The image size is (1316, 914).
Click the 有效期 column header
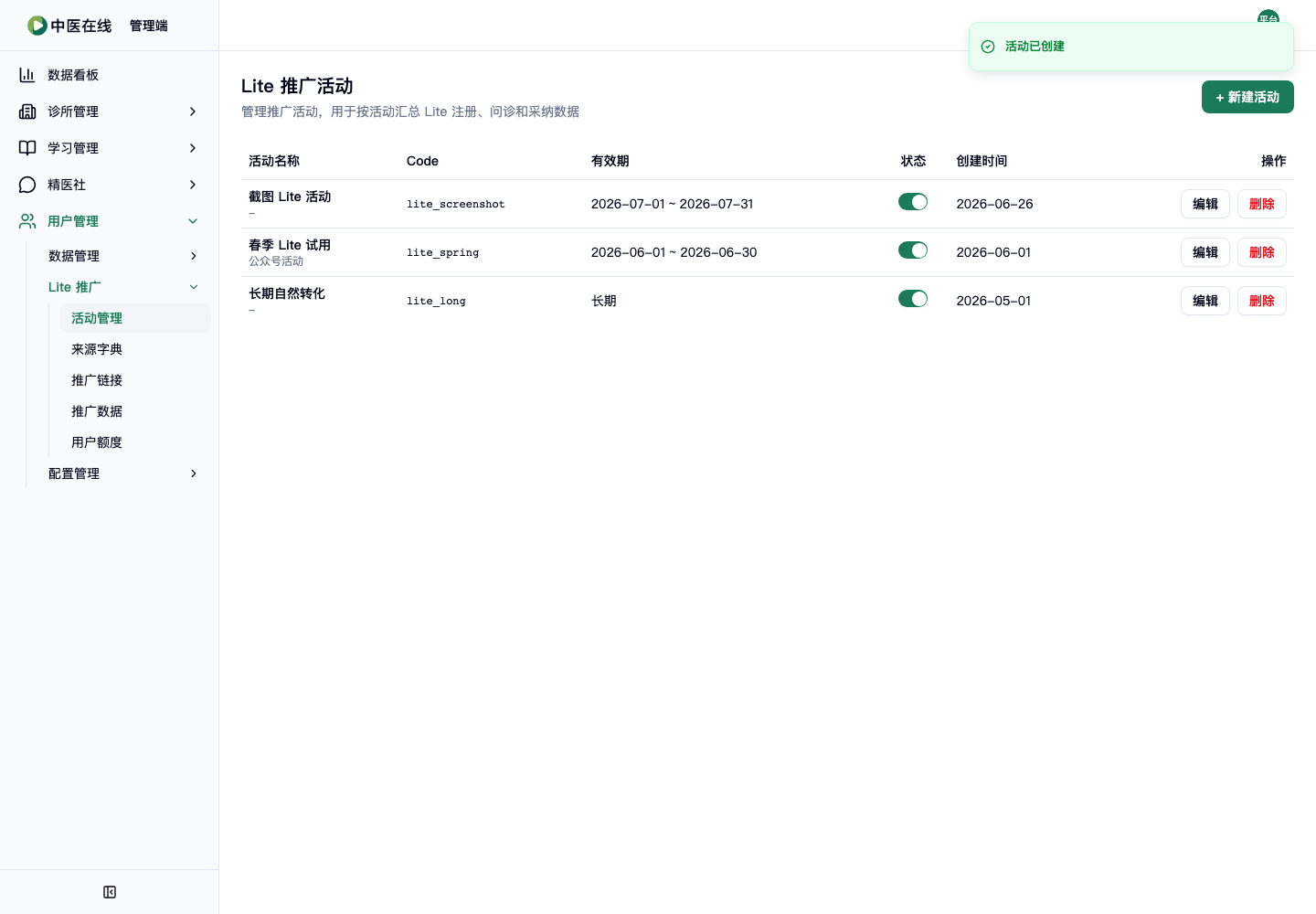610,161
